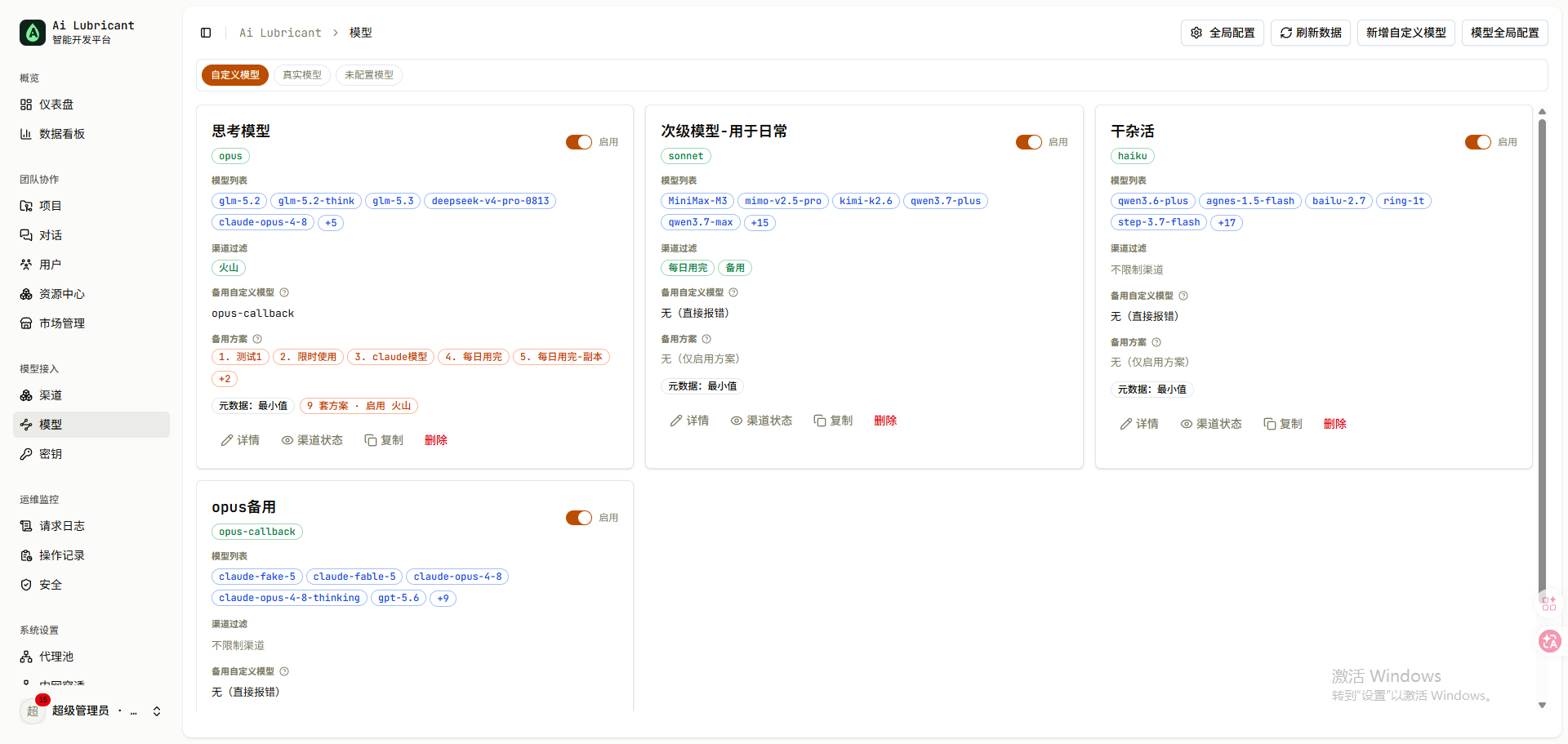This screenshot has width=1568, height=744.
Task: Open 代理池 proxy pool page
Action: click(91, 657)
